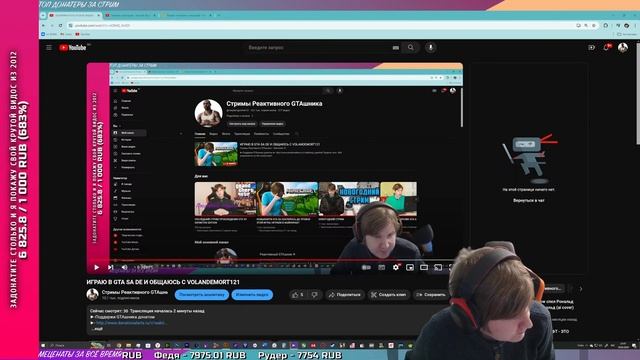Skip to next video in player
Viewport: 640px width, 360px height.
click(x=110, y=267)
